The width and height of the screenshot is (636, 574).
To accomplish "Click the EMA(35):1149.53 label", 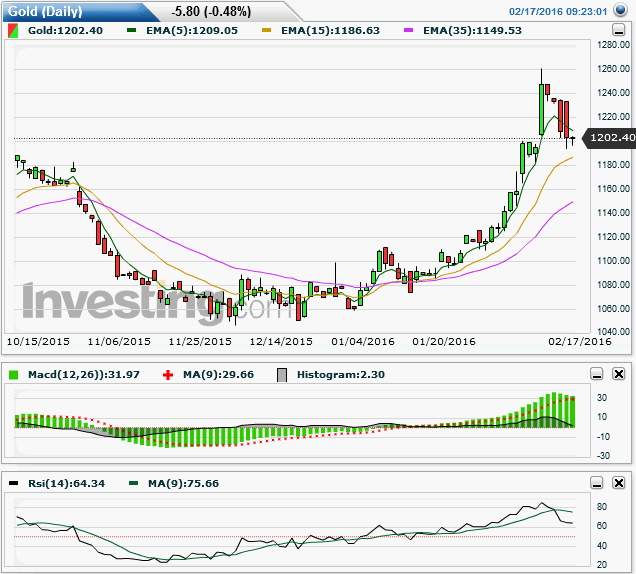I will tap(473, 31).
